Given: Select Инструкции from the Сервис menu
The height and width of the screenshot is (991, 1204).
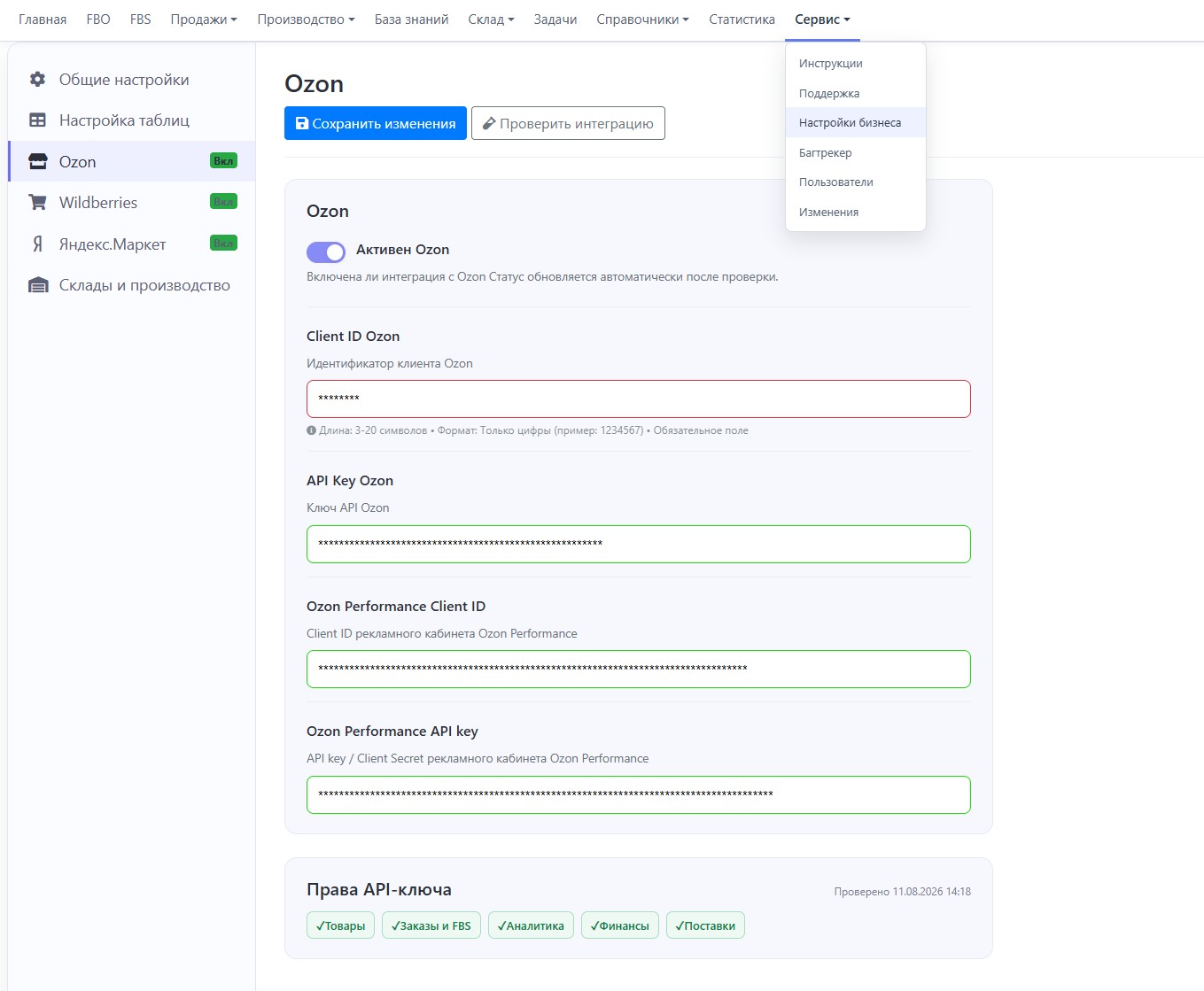Looking at the screenshot, I should point(856,64).
